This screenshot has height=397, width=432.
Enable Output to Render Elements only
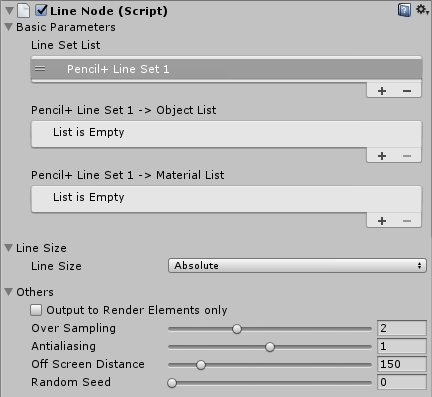pos(36,310)
